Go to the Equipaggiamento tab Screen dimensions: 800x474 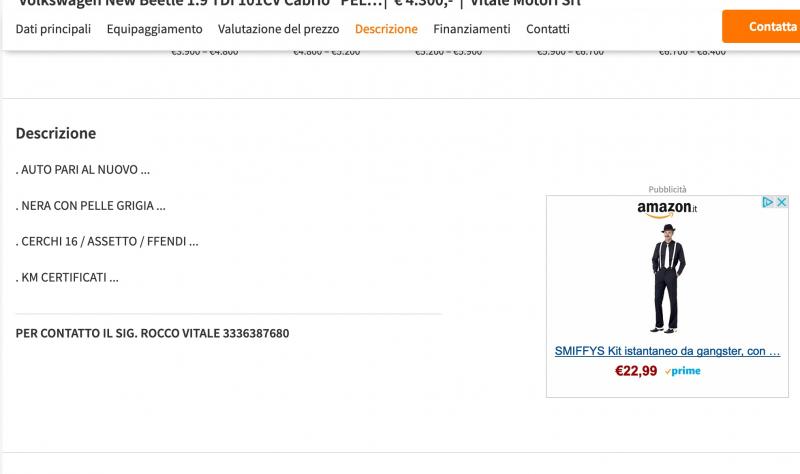(154, 29)
